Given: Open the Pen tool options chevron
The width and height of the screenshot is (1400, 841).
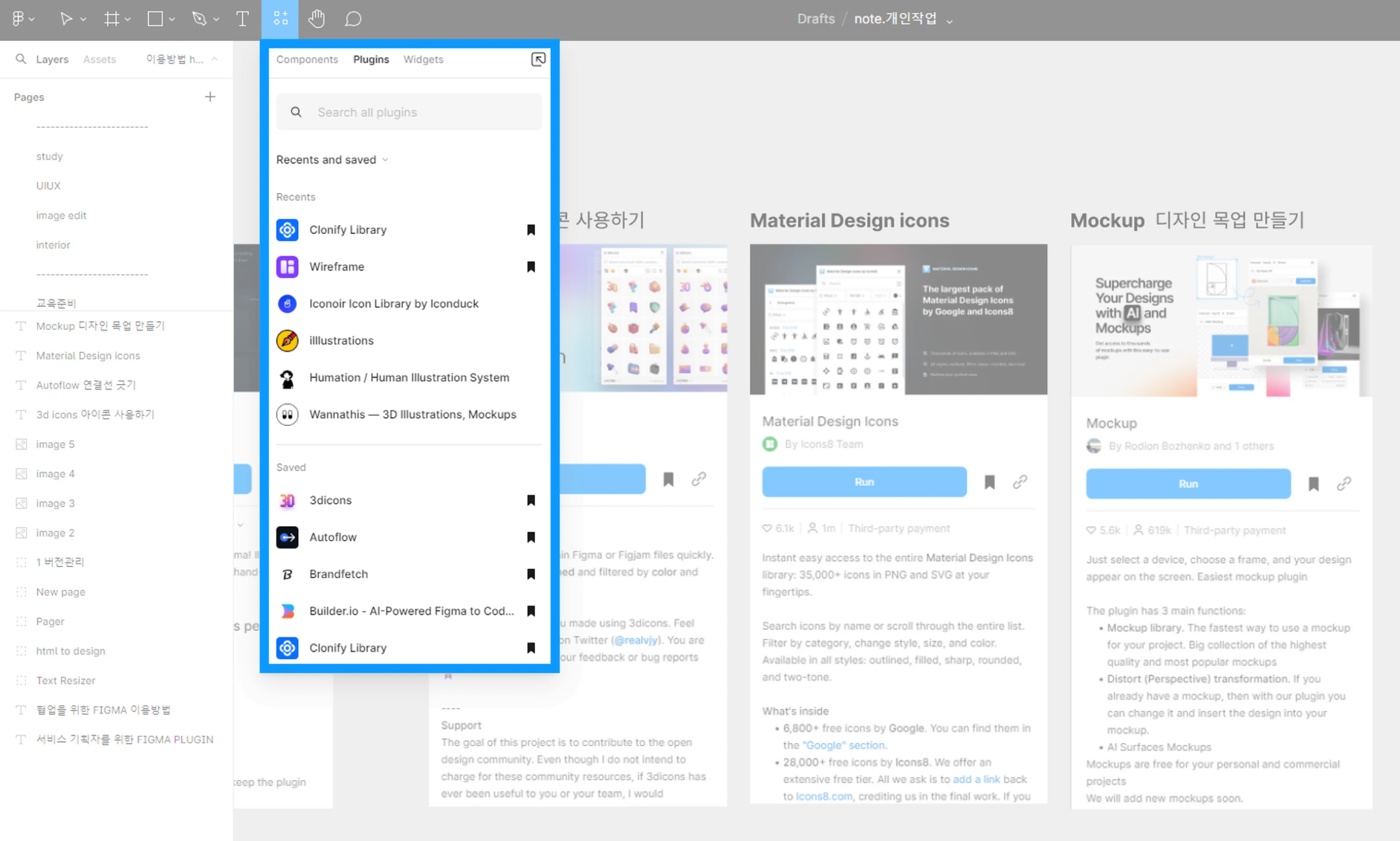Looking at the screenshot, I should [x=216, y=19].
